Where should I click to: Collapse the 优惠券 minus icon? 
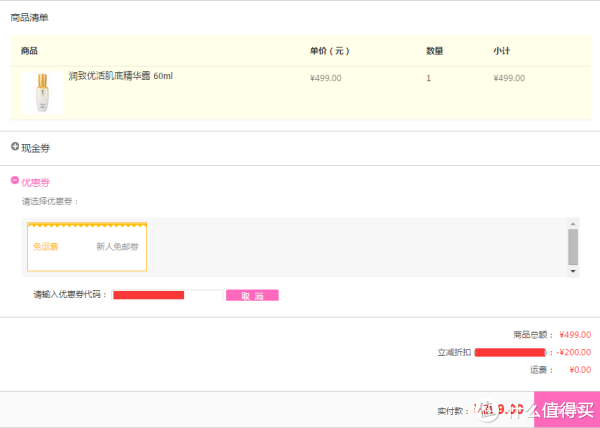(15, 180)
